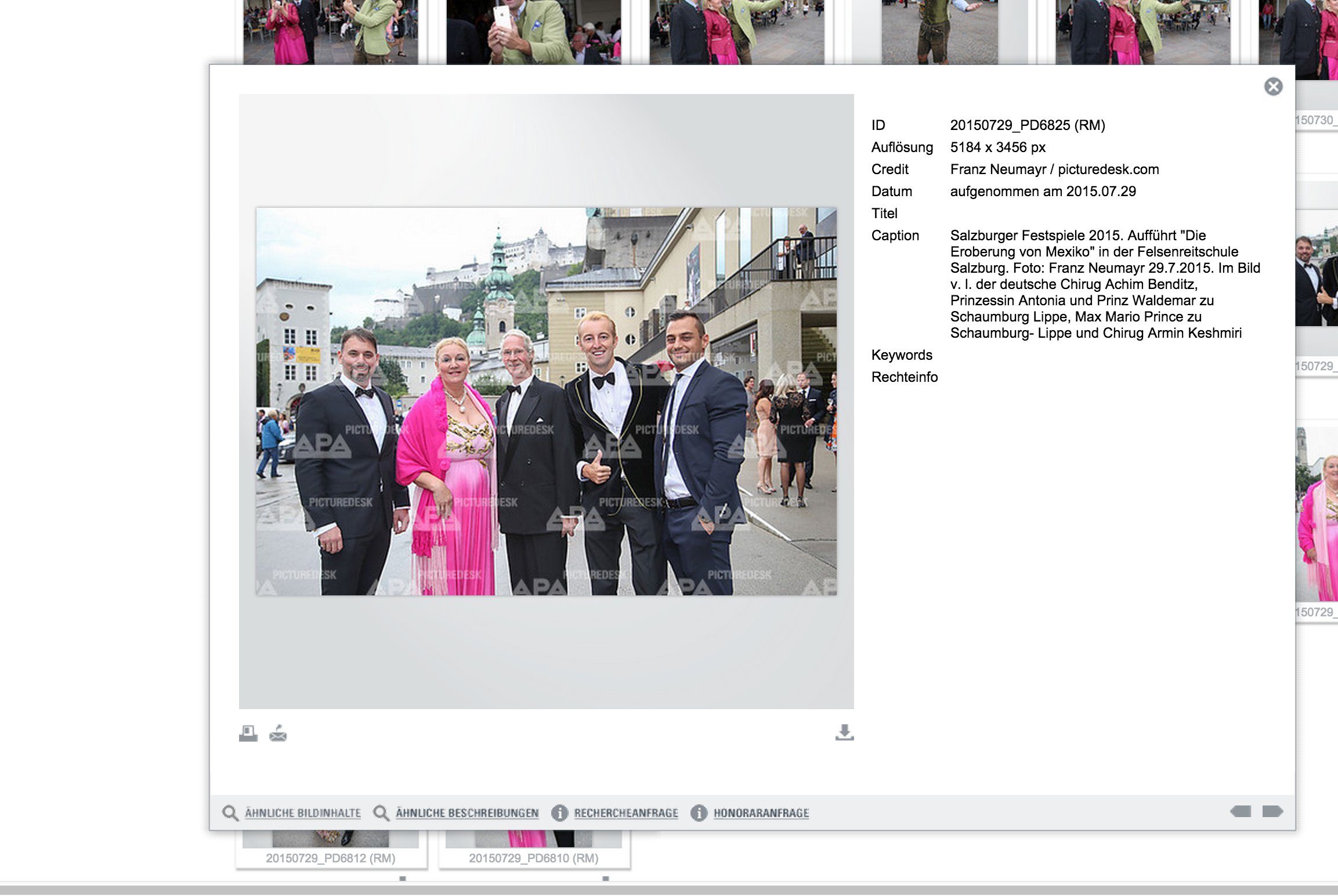
Task: Click the info icon beside Rechercheanfrage
Action: [559, 813]
